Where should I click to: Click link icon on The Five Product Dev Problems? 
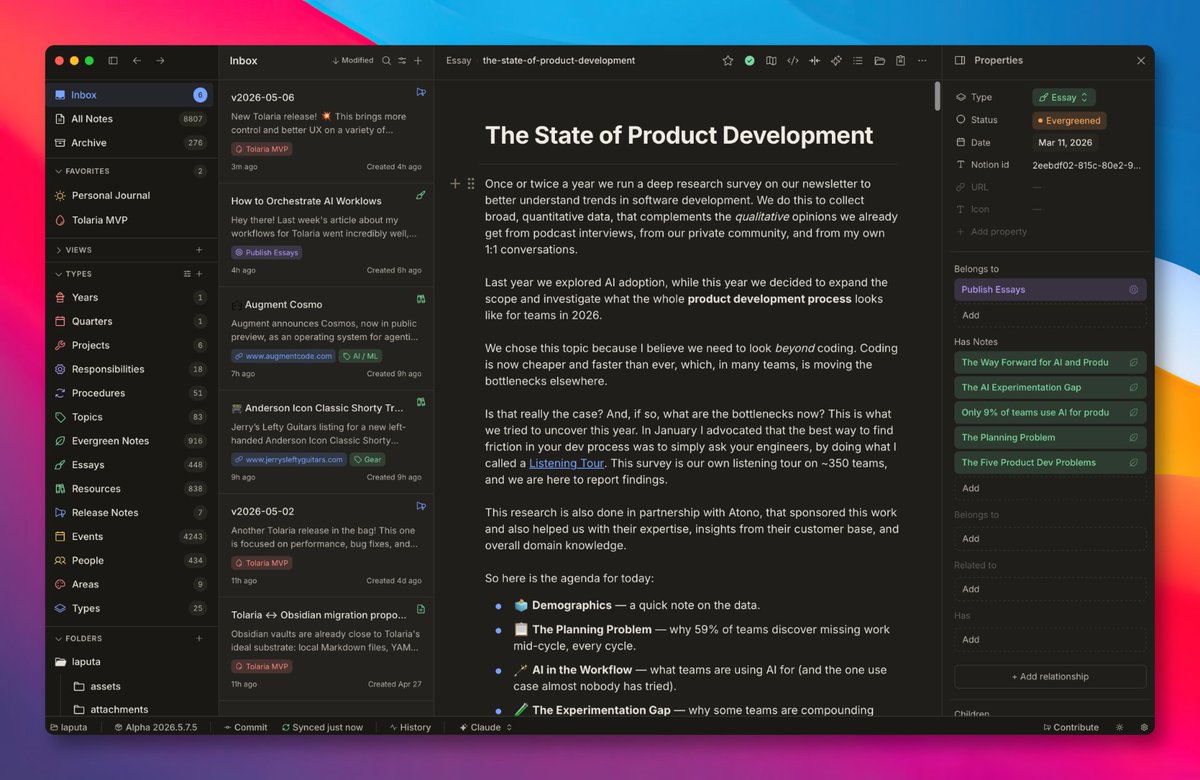[x=1133, y=462]
